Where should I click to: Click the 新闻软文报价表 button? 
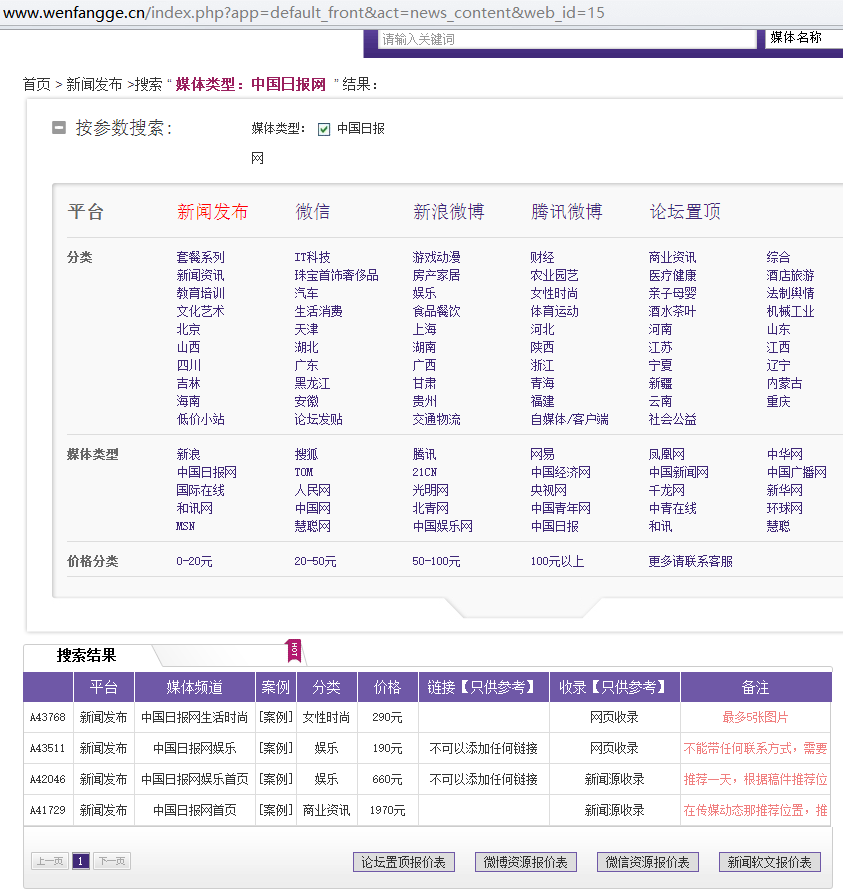click(x=769, y=862)
